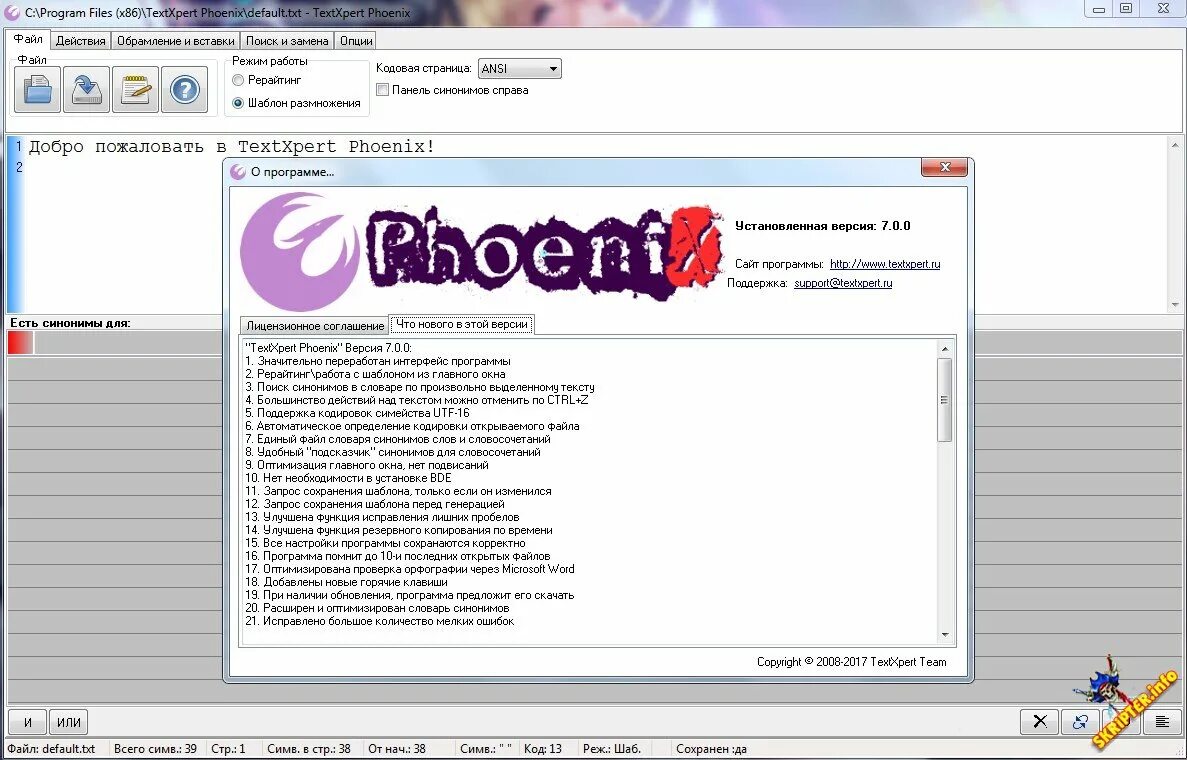The image size is (1187, 760).
Task: Open the Действия tab
Action: point(80,41)
